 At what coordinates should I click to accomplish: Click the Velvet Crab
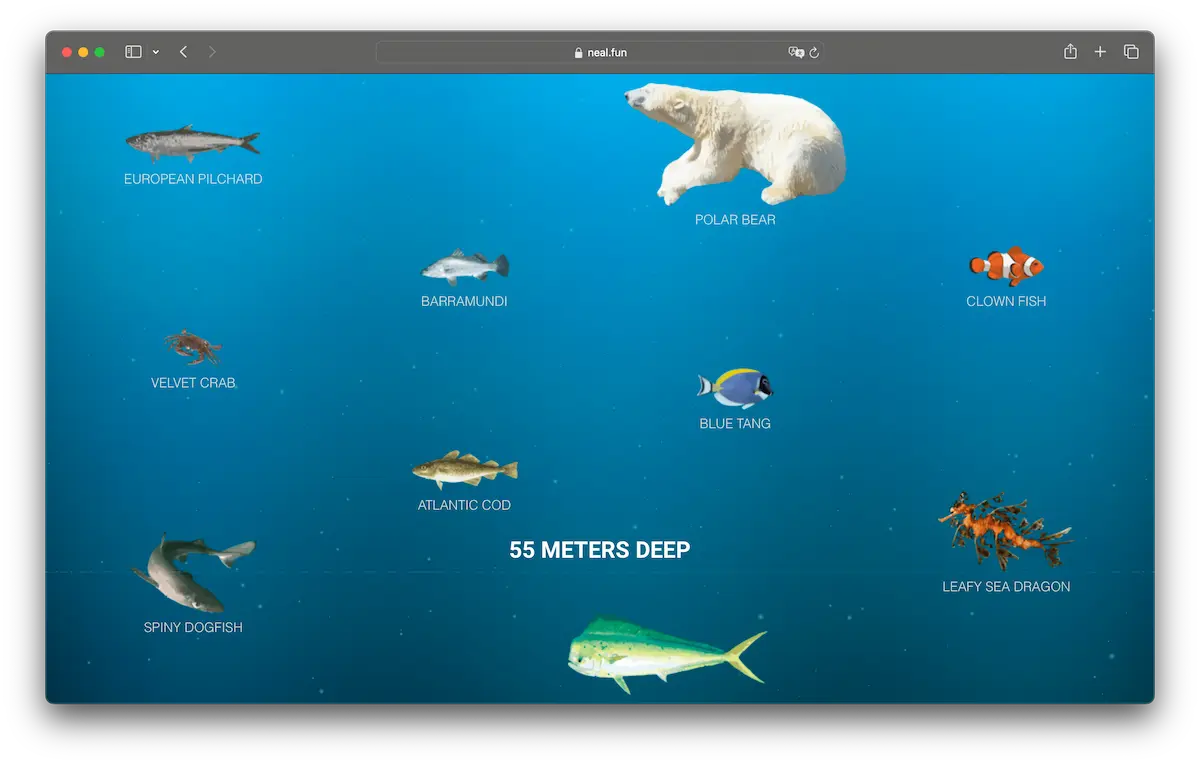pos(192,347)
